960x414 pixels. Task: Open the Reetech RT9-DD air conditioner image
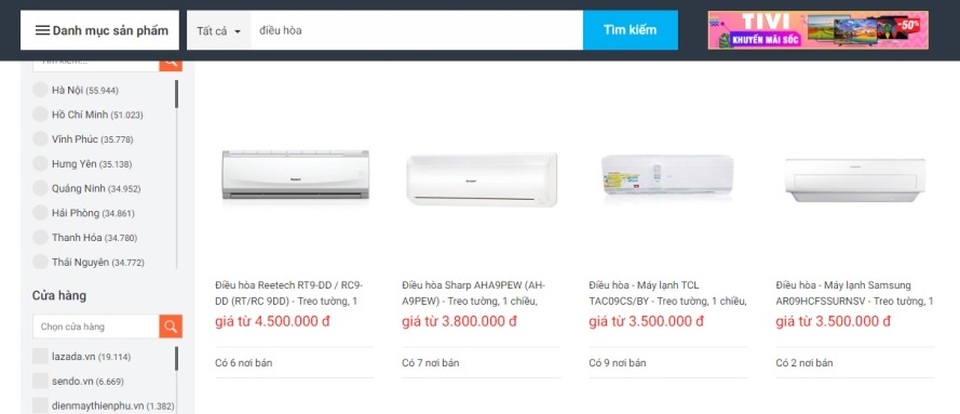click(x=295, y=179)
